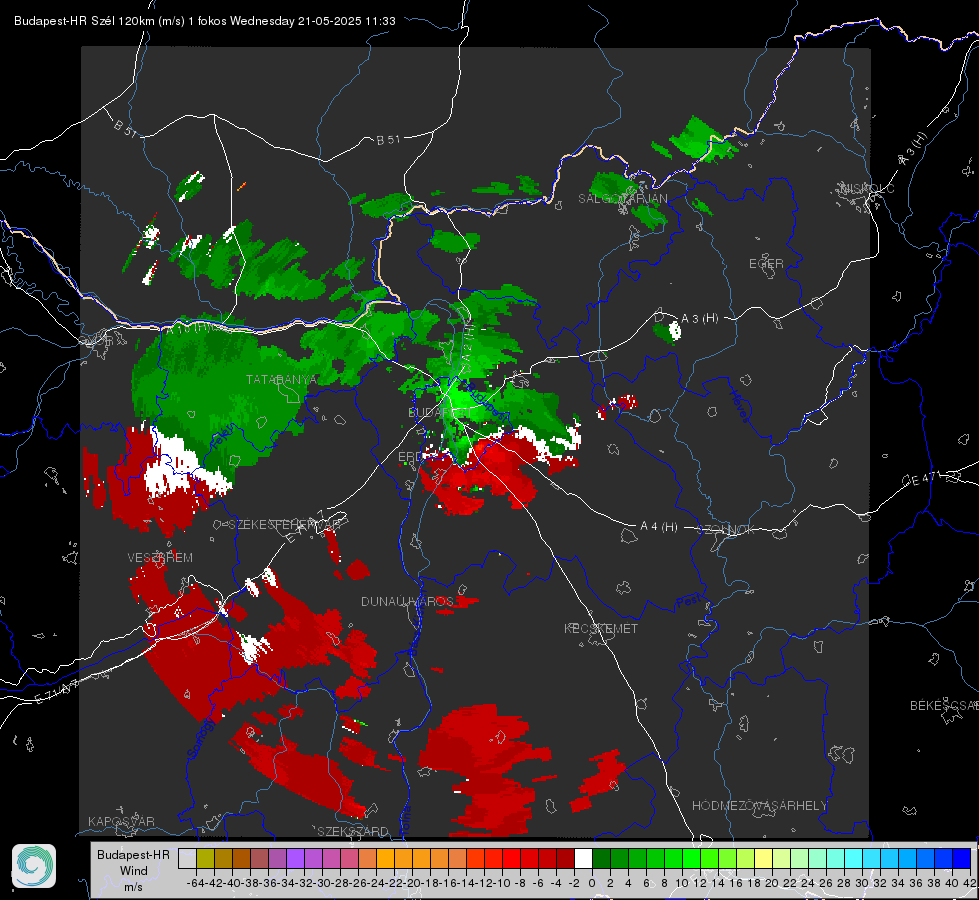
Task: Click the blue Heves county label
Action: [x=739, y=406]
